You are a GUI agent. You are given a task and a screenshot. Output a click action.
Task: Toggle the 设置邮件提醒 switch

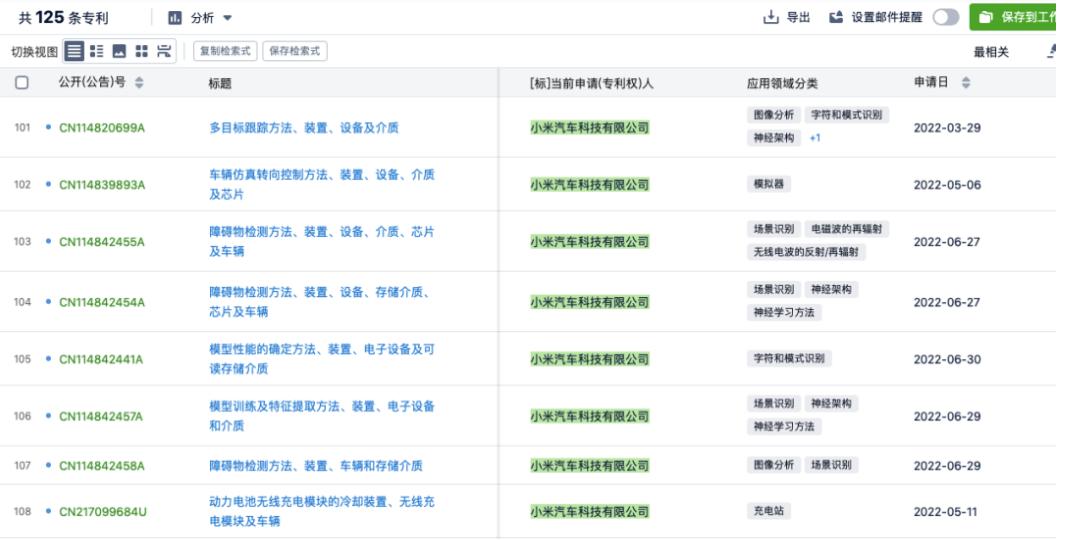(945, 17)
